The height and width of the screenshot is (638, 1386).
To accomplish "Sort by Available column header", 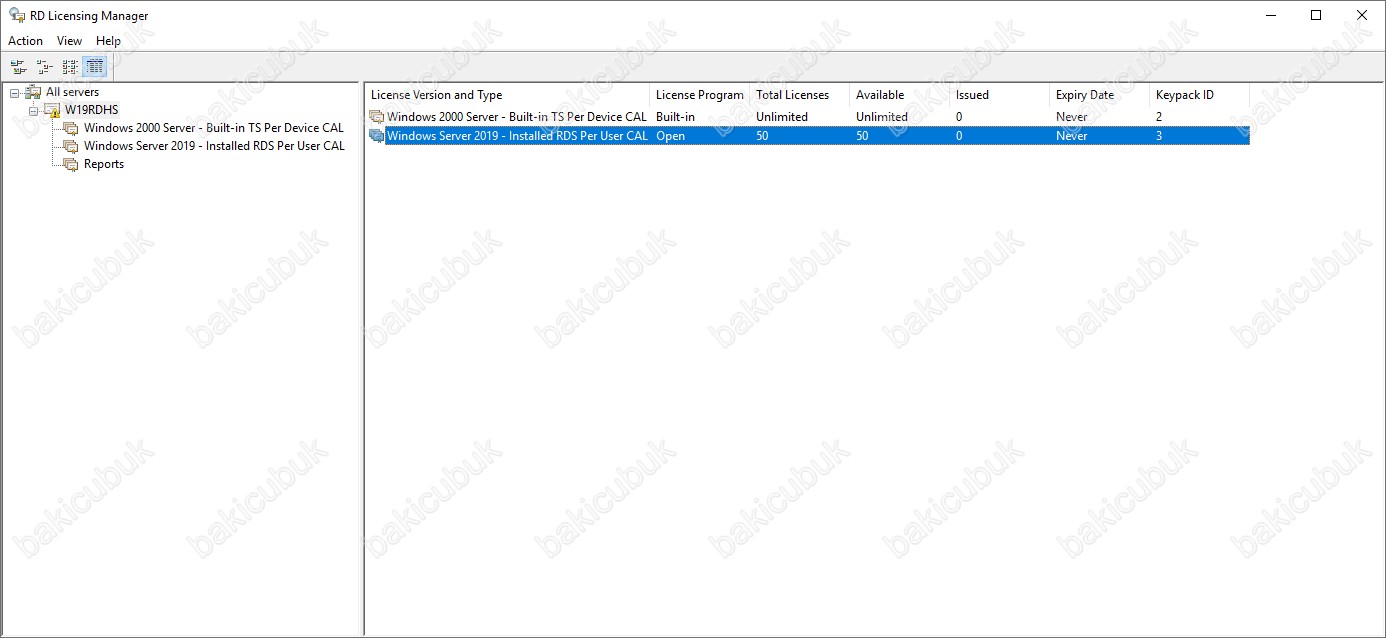I will click(x=899, y=95).
